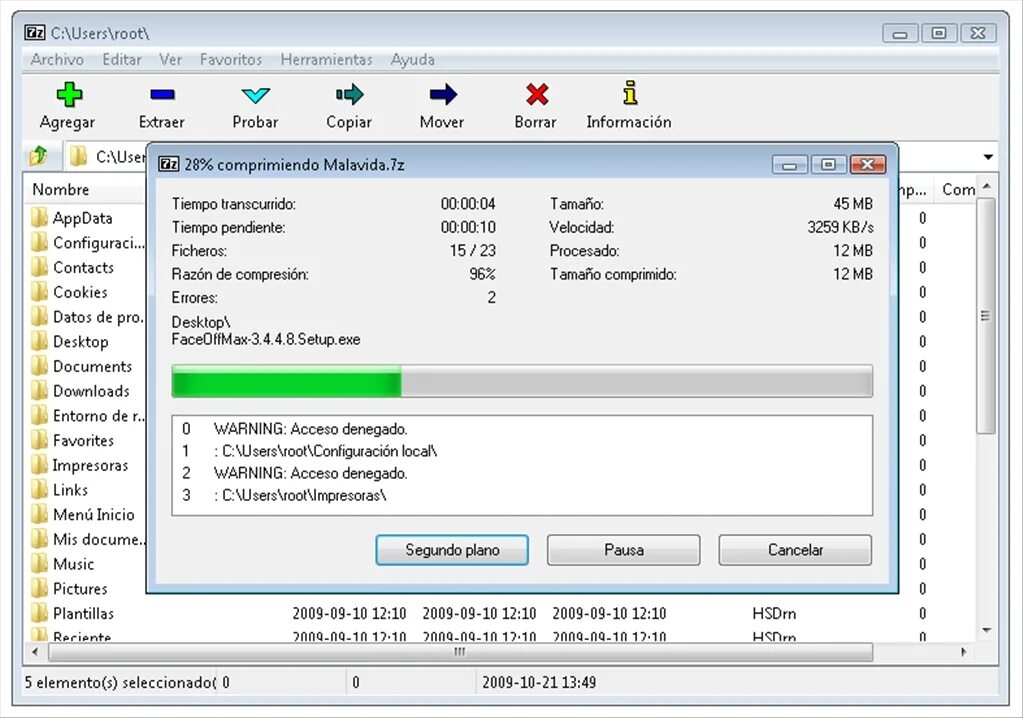This screenshot has width=1023, height=718.
Task: Click first WARNING: Acceso denegado log entry
Action: coord(311,428)
